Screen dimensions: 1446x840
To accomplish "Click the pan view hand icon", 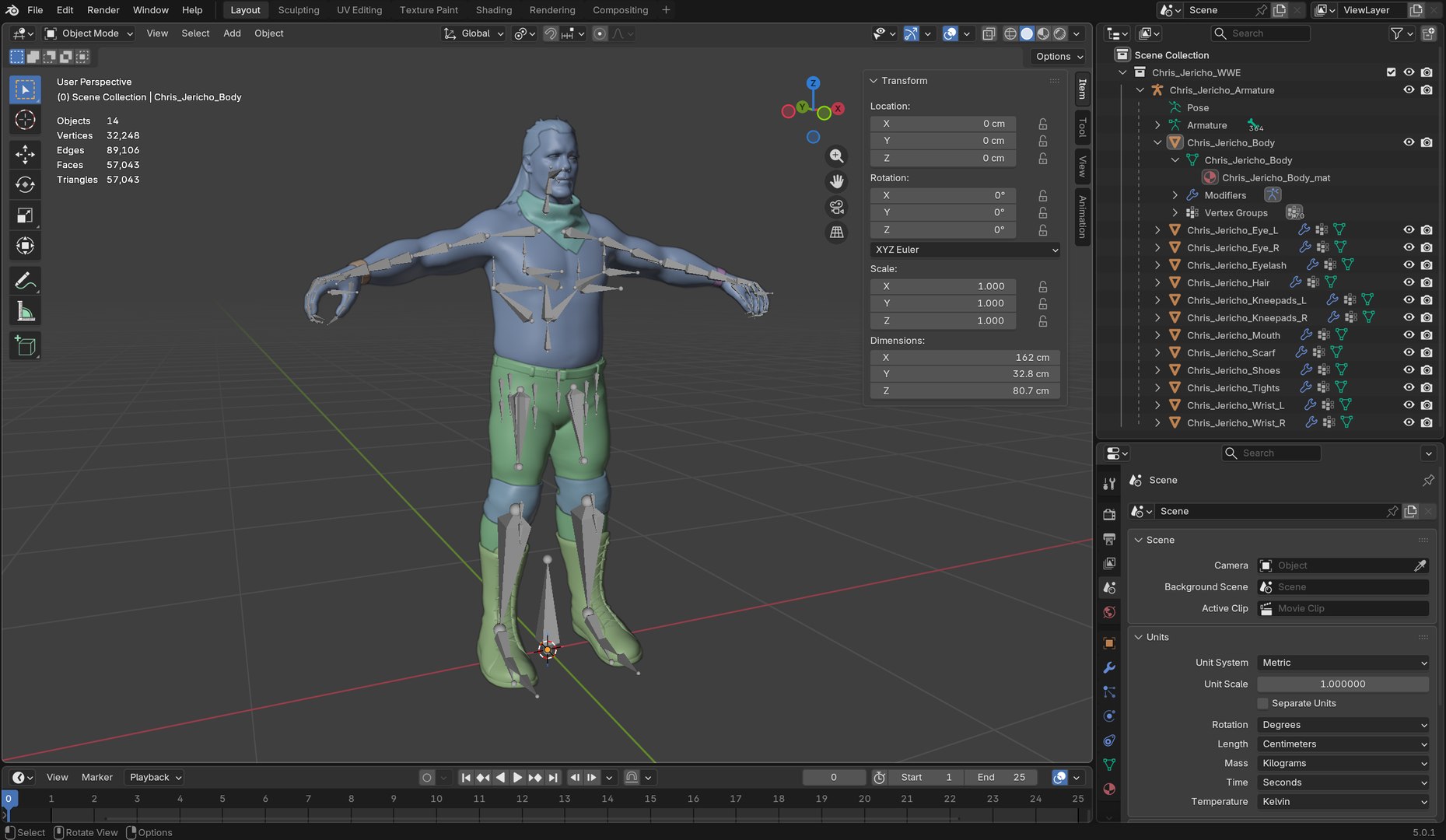I will [836, 181].
